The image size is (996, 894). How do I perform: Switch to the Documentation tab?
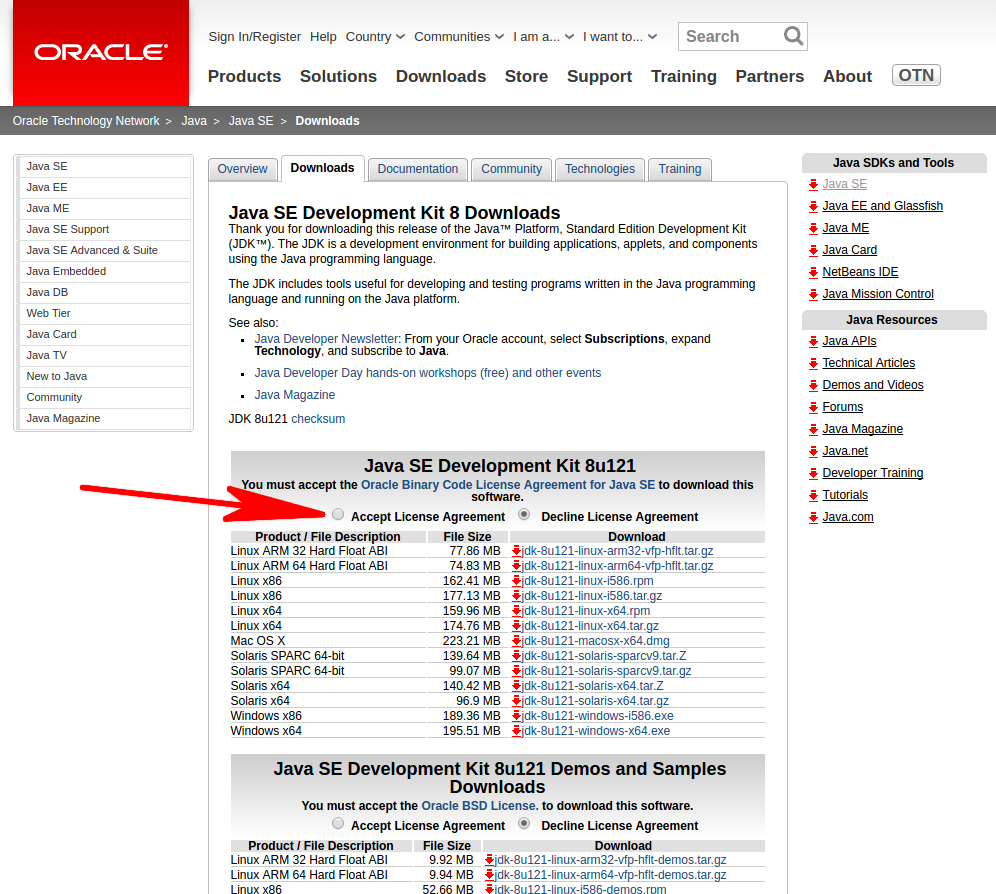418,169
